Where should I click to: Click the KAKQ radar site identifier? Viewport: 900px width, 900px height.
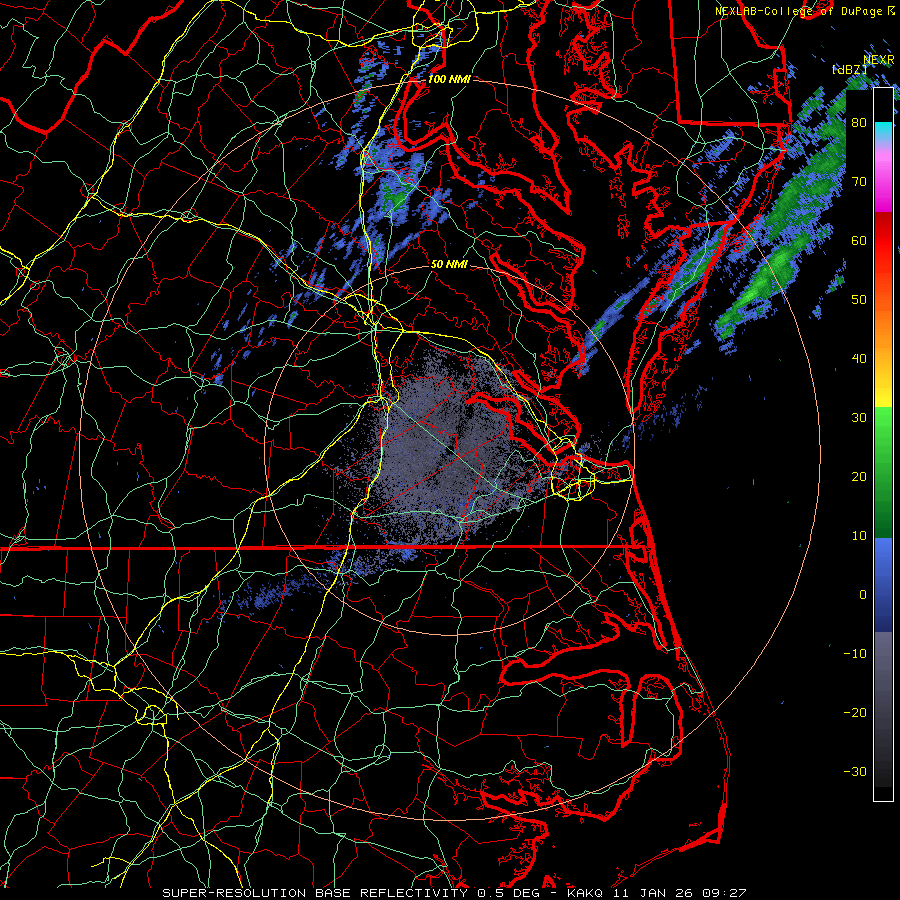pyautogui.click(x=584, y=893)
